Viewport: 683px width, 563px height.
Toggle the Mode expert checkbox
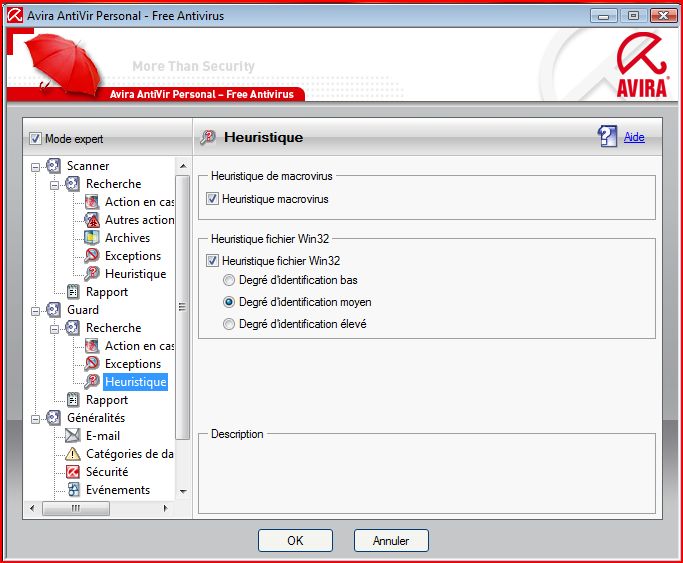(35, 139)
